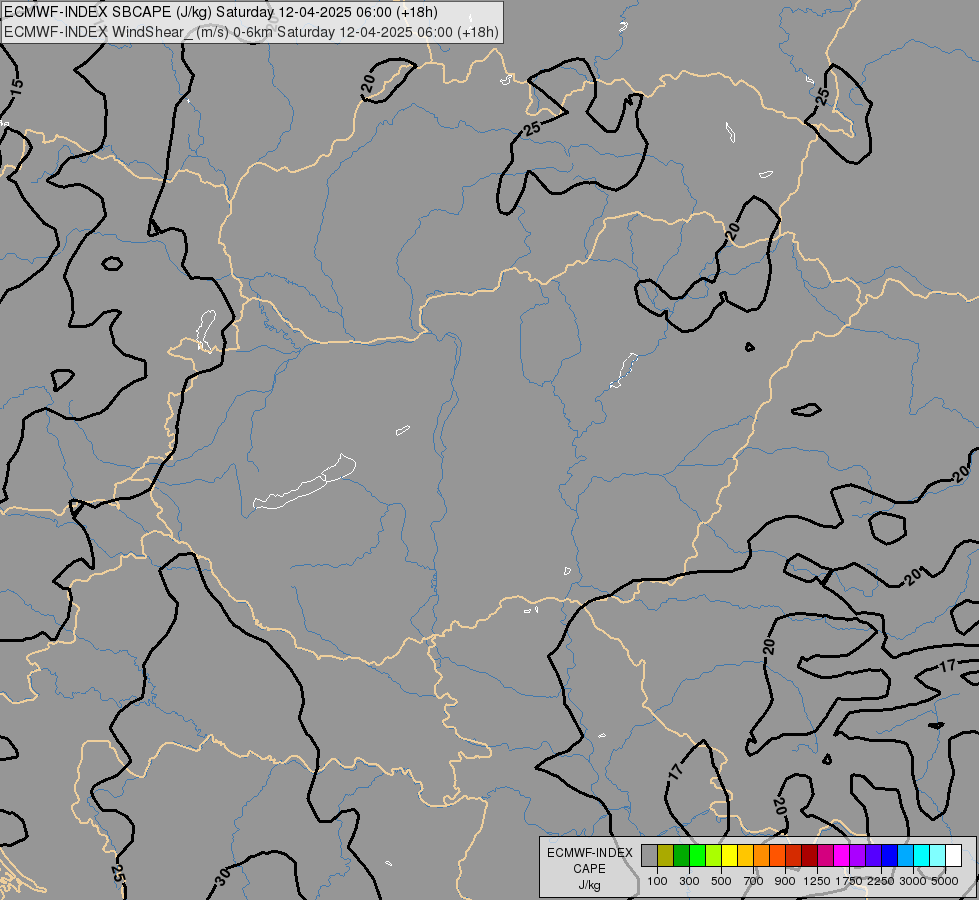This screenshot has width=979, height=900.
Task: Click legend value '700'
Action: [x=754, y=881]
